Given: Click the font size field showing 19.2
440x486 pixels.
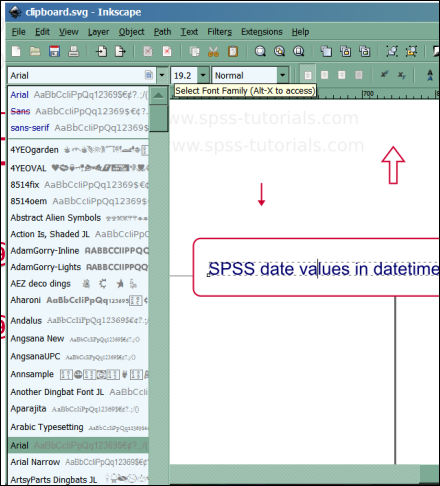Looking at the screenshot, I should click(184, 75).
